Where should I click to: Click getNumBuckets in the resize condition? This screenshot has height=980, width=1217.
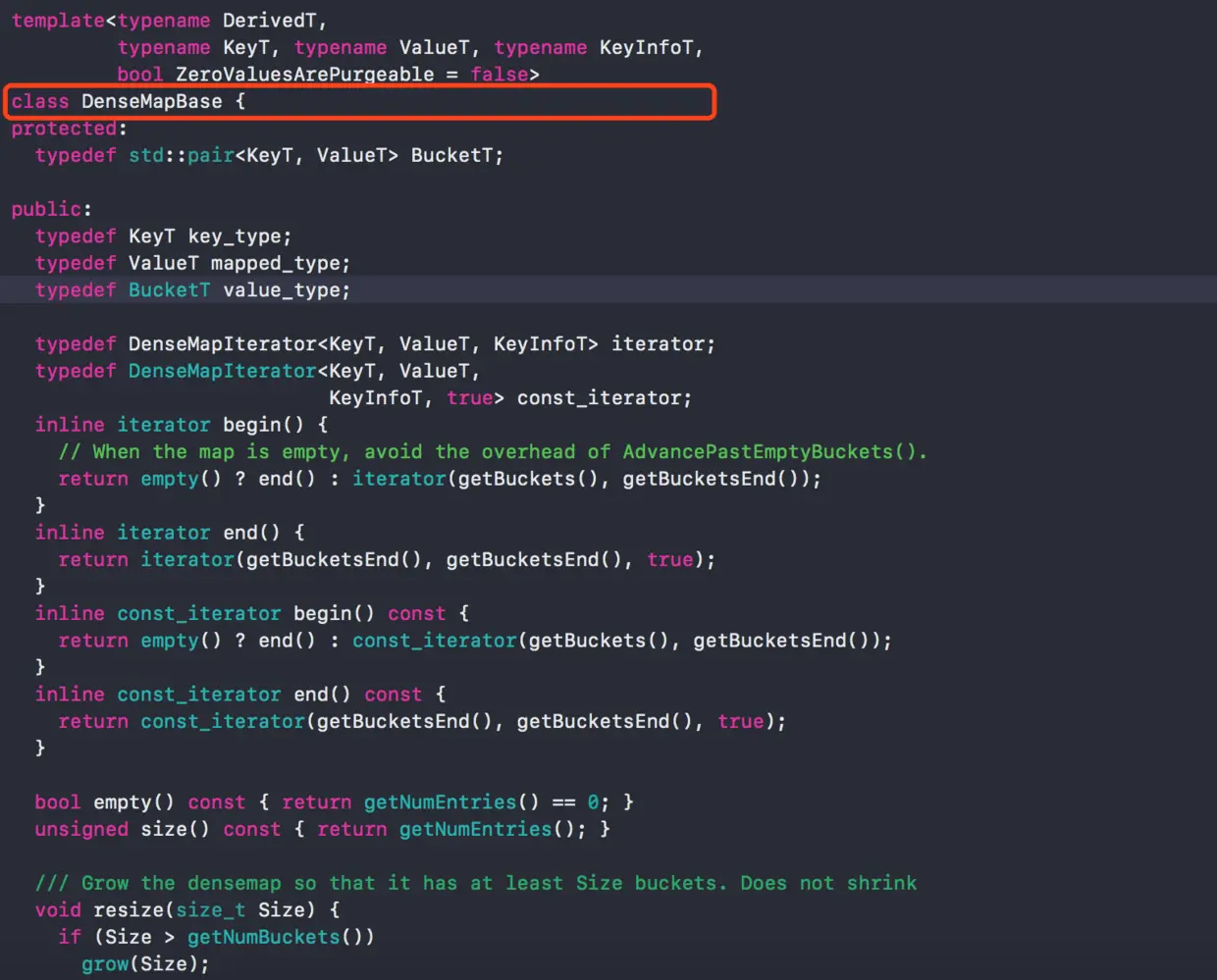pos(264,937)
